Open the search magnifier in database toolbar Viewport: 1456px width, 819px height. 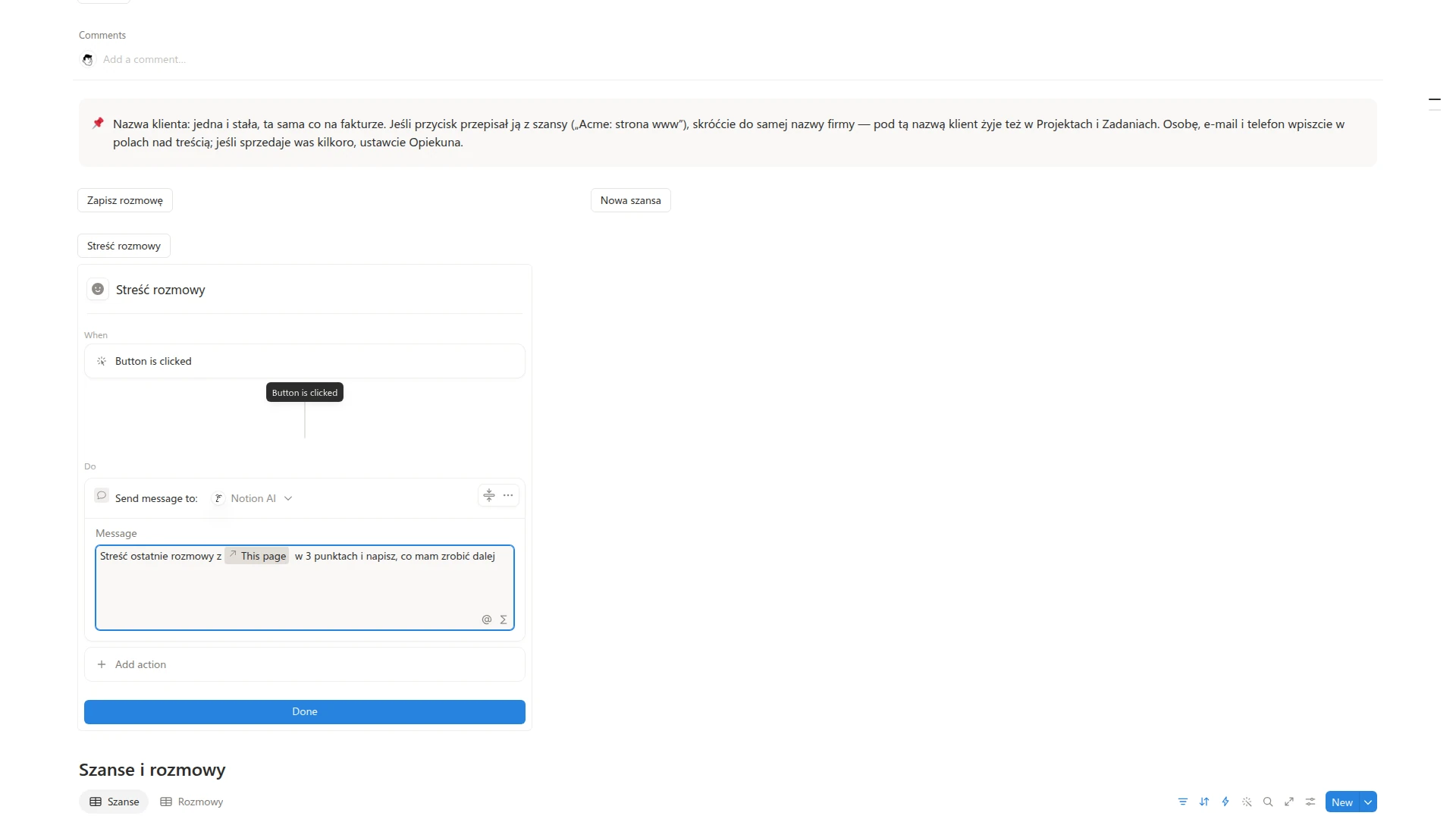[1268, 802]
